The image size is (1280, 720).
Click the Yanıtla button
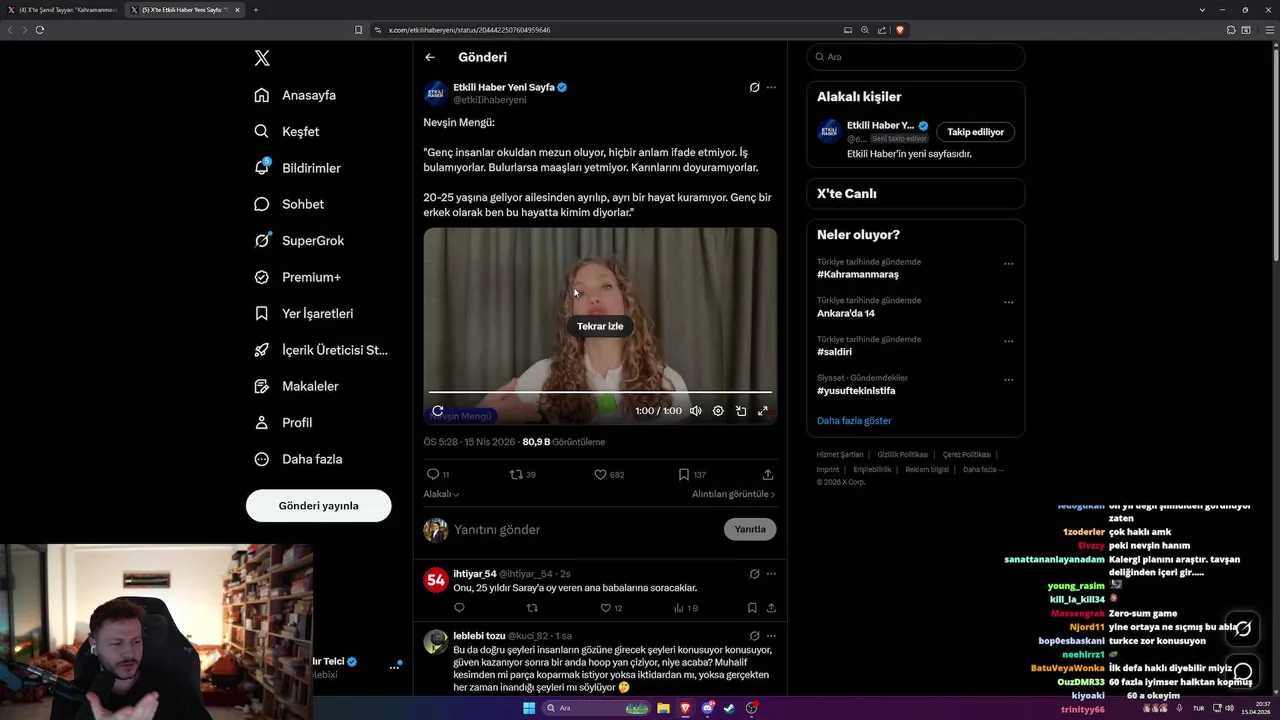(750, 529)
